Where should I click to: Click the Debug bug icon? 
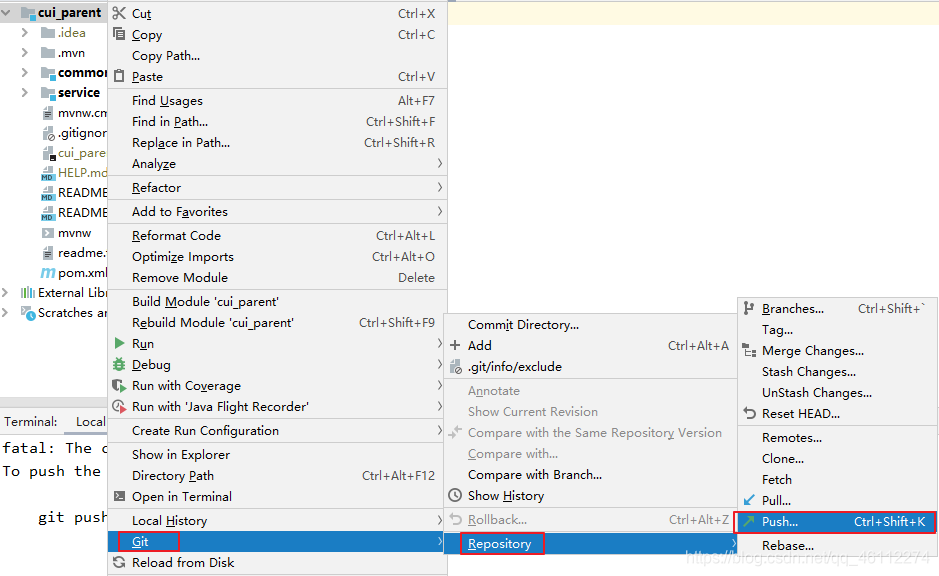pyautogui.click(x=119, y=364)
